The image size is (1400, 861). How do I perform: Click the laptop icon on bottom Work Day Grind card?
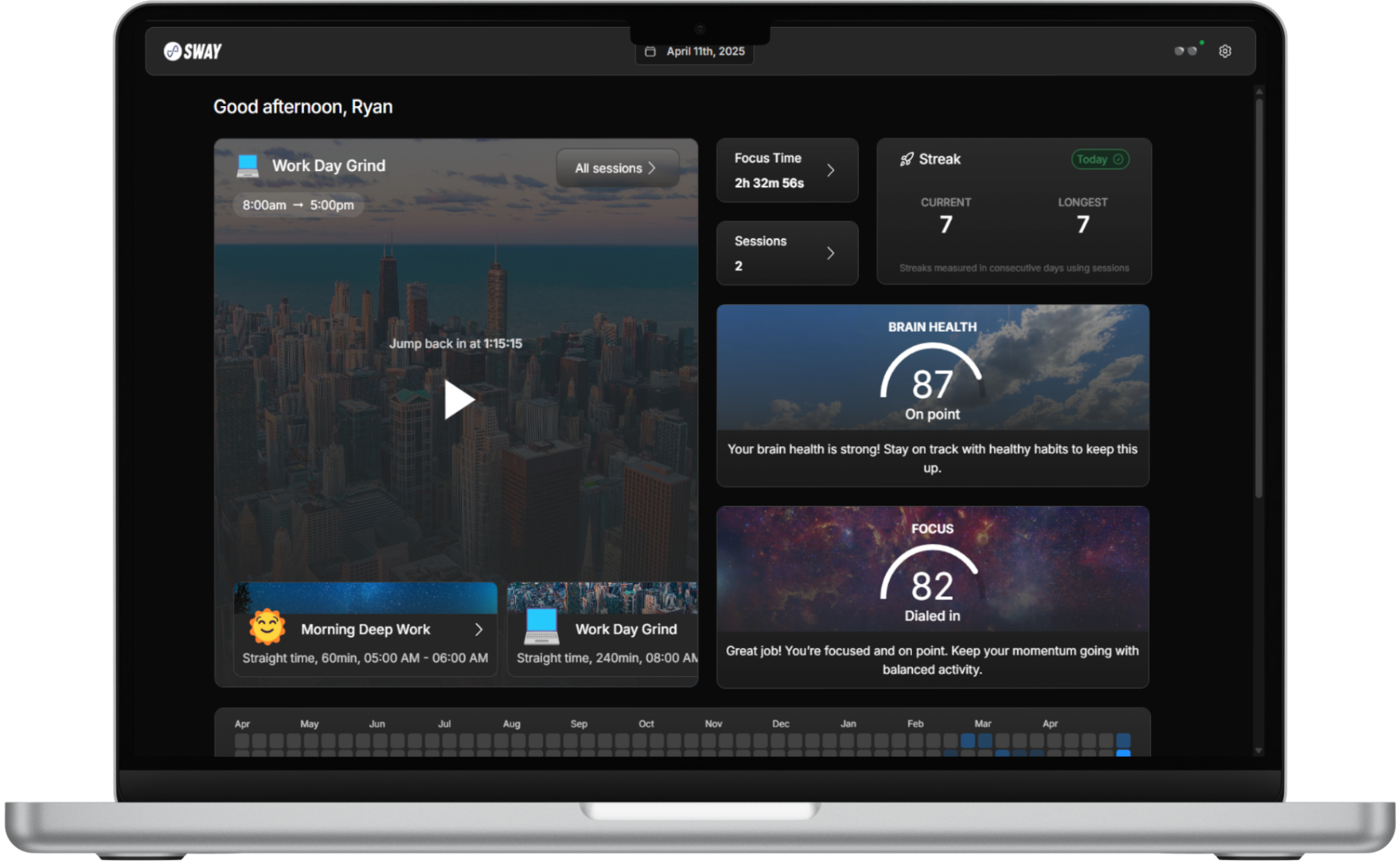pyautogui.click(x=541, y=628)
